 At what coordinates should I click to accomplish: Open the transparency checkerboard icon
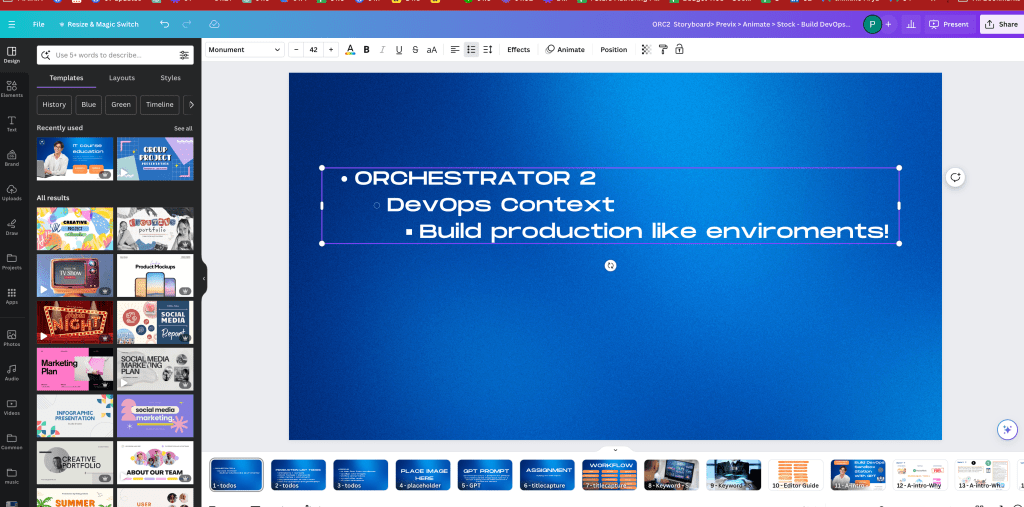[x=646, y=50]
